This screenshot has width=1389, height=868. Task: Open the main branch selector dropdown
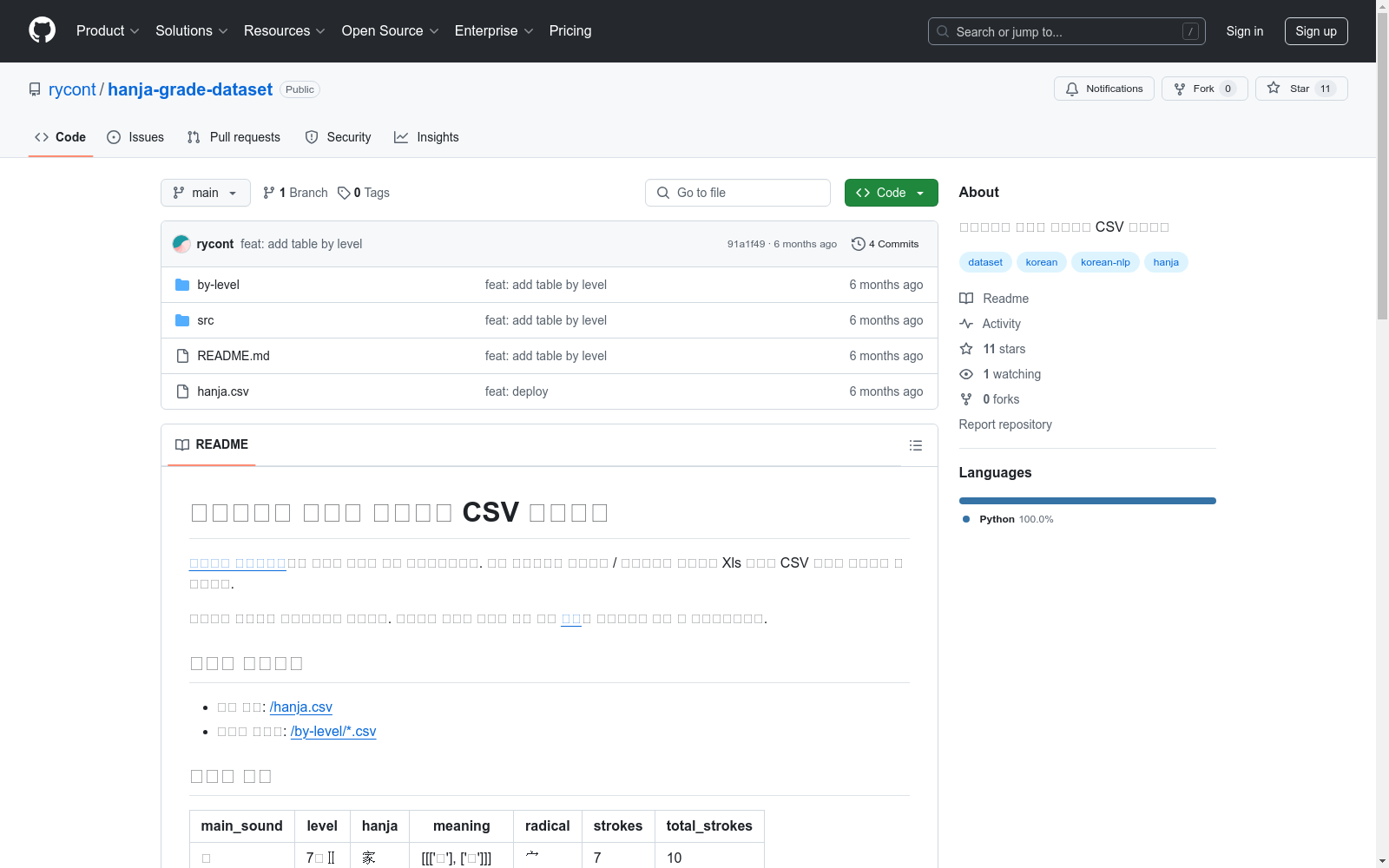click(x=206, y=193)
